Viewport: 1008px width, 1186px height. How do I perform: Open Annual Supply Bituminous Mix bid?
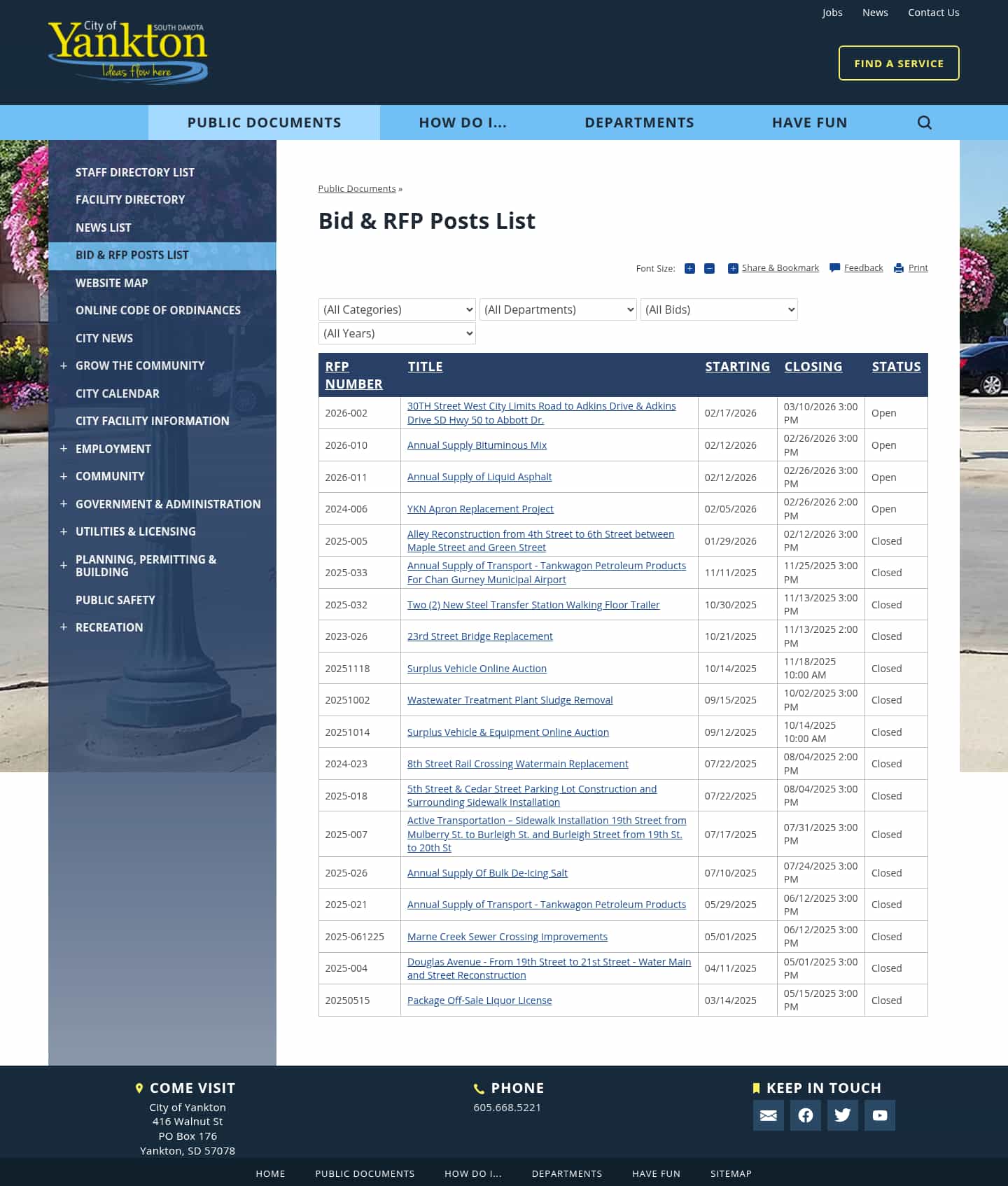pos(477,445)
